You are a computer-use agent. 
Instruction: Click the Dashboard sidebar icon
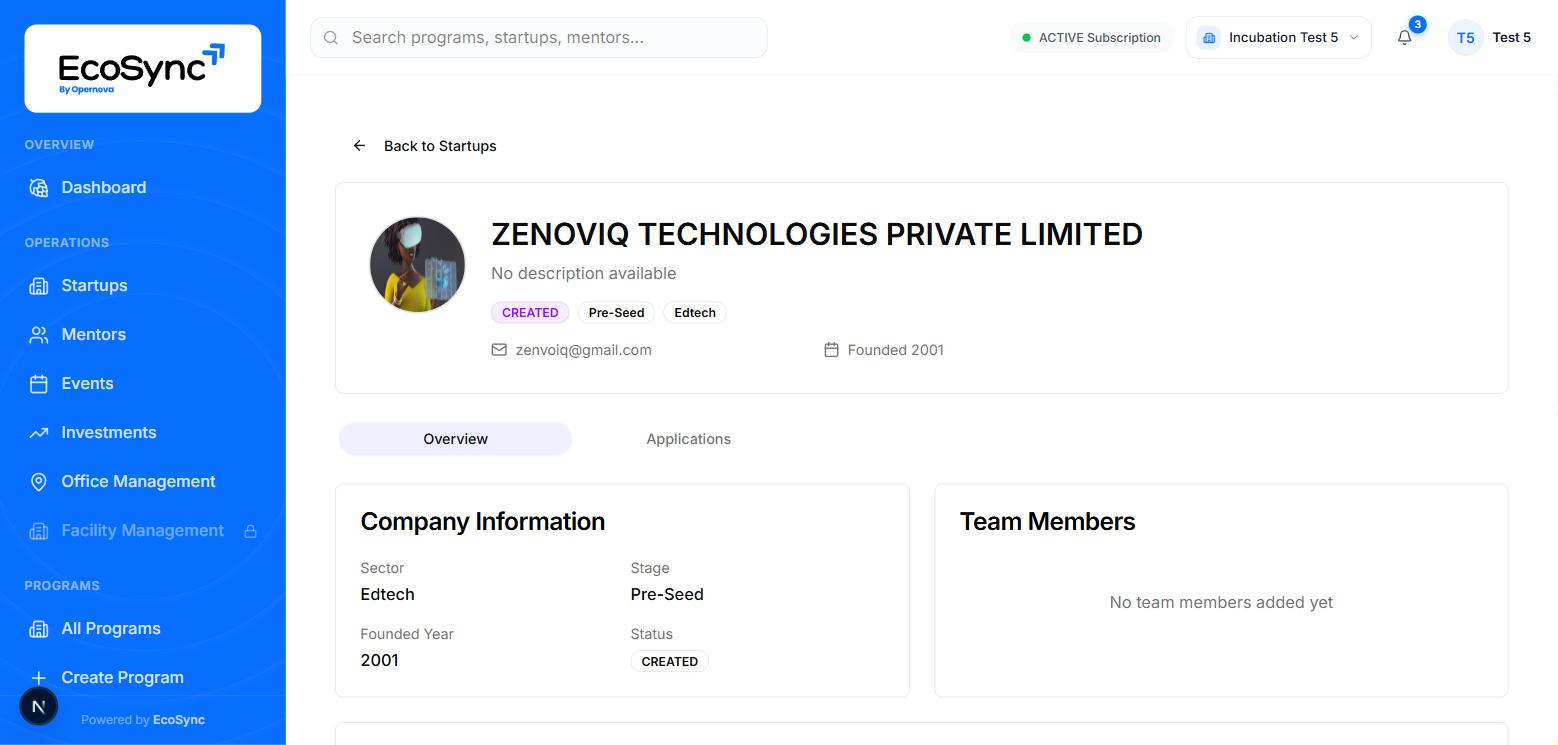click(39, 187)
